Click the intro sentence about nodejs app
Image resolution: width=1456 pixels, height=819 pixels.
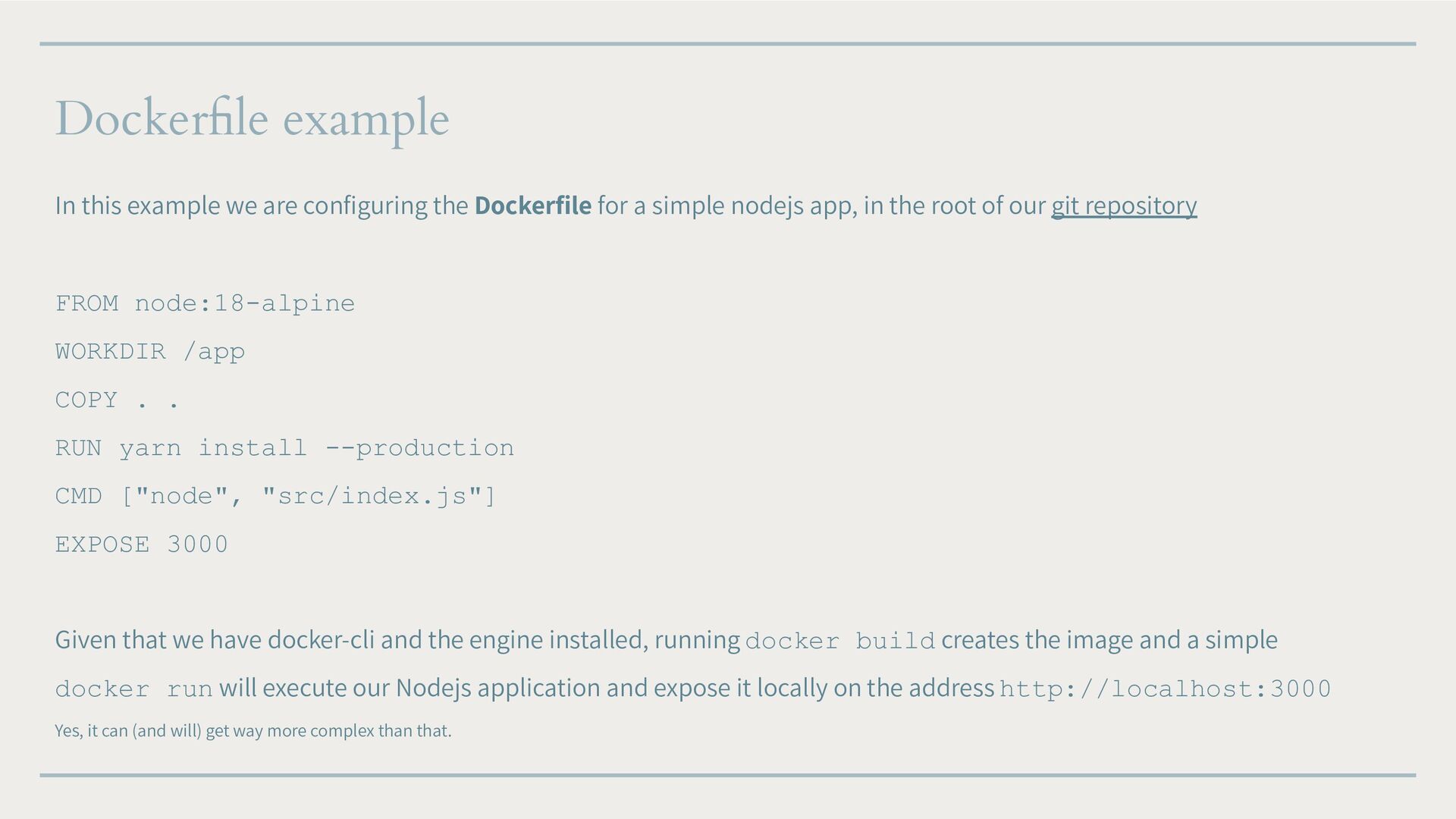point(626,206)
